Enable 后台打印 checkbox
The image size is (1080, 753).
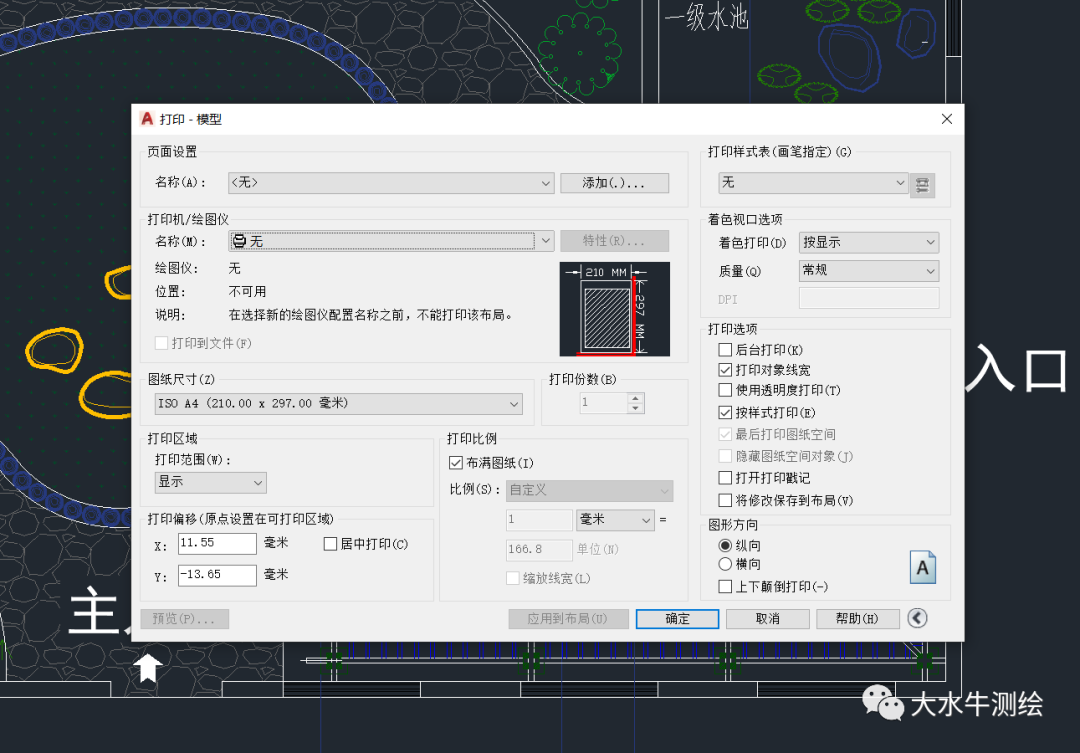tap(726, 350)
